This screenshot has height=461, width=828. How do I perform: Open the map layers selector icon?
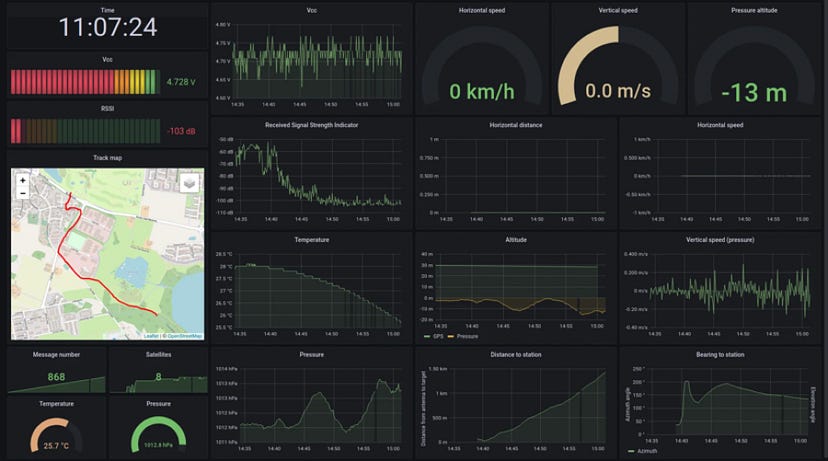coord(189,183)
